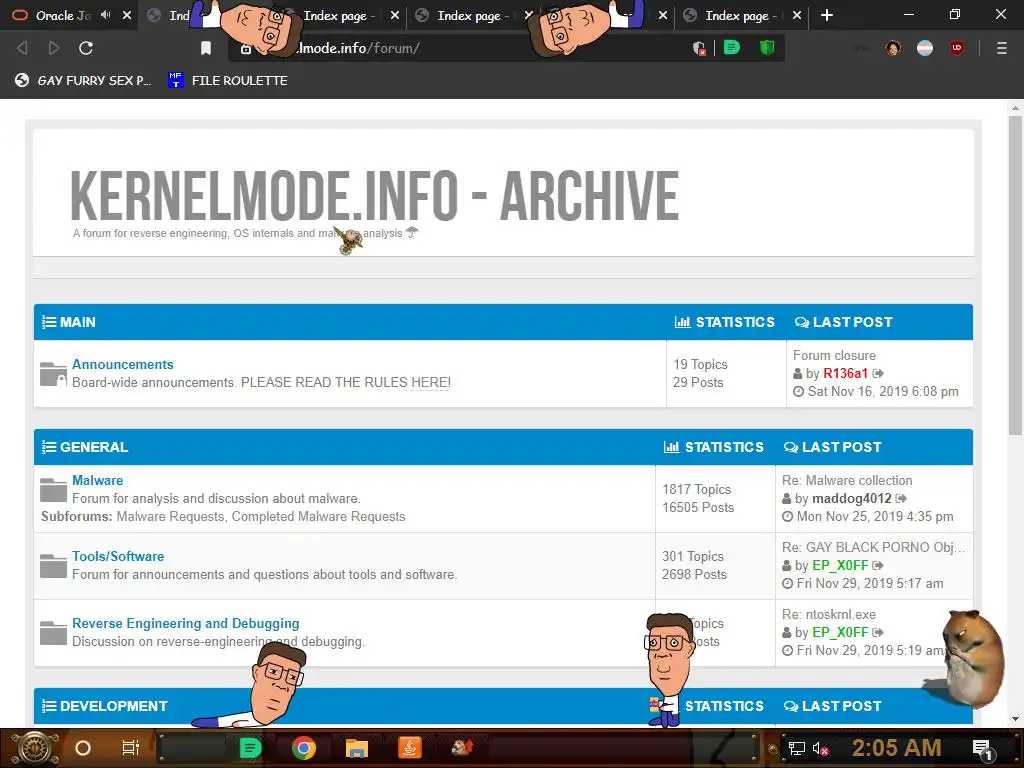1024x768 pixels.
Task: Click the muted volume tray icon
Action: click(x=820, y=748)
